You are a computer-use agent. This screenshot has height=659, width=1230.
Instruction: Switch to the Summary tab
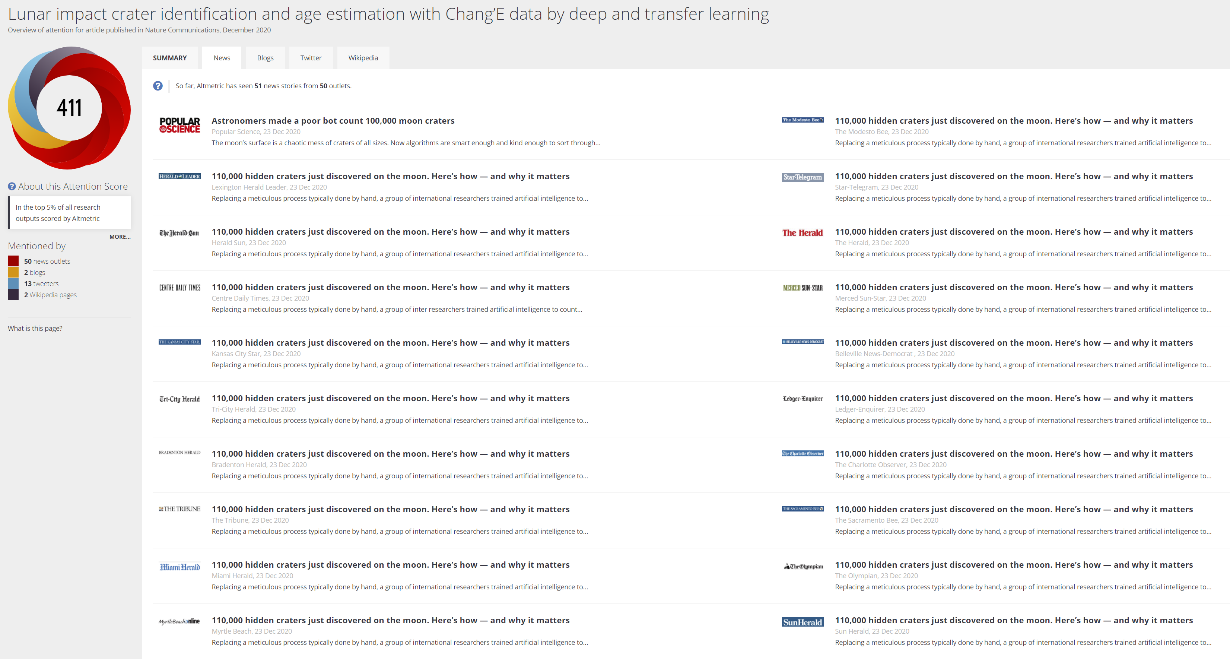click(169, 58)
